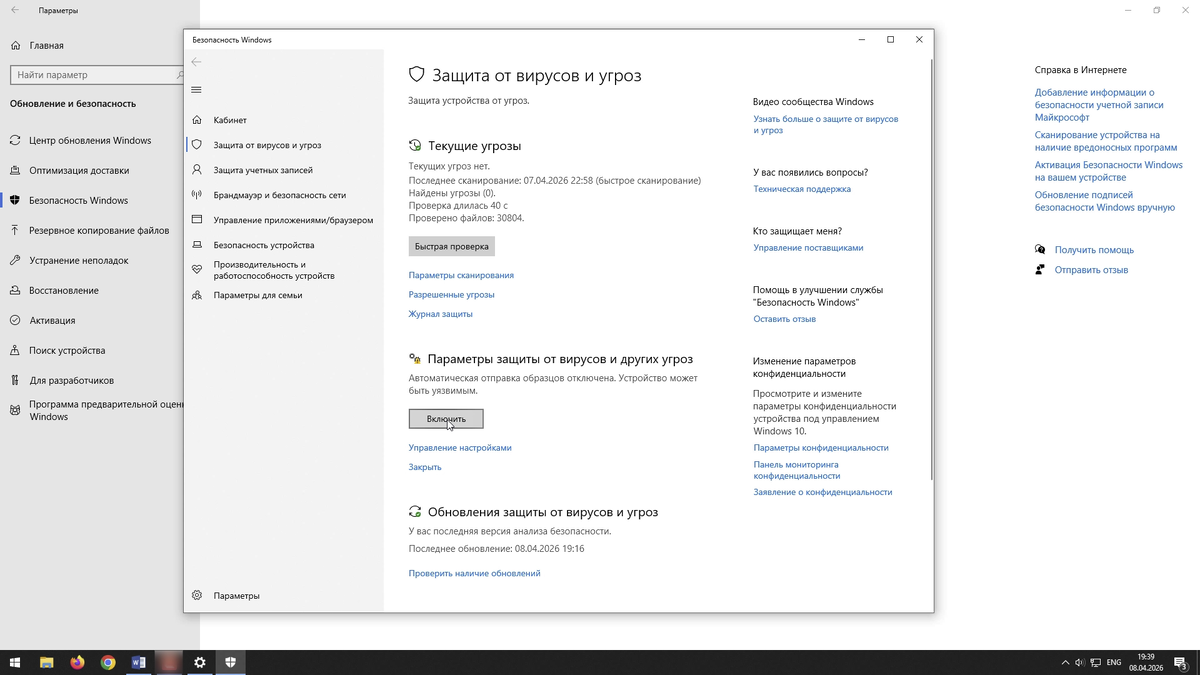Open Панель мониторинга конфиденциальности link
Viewport: 1200px width, 675px height.
pyautogui.click(x=797, y=470)
